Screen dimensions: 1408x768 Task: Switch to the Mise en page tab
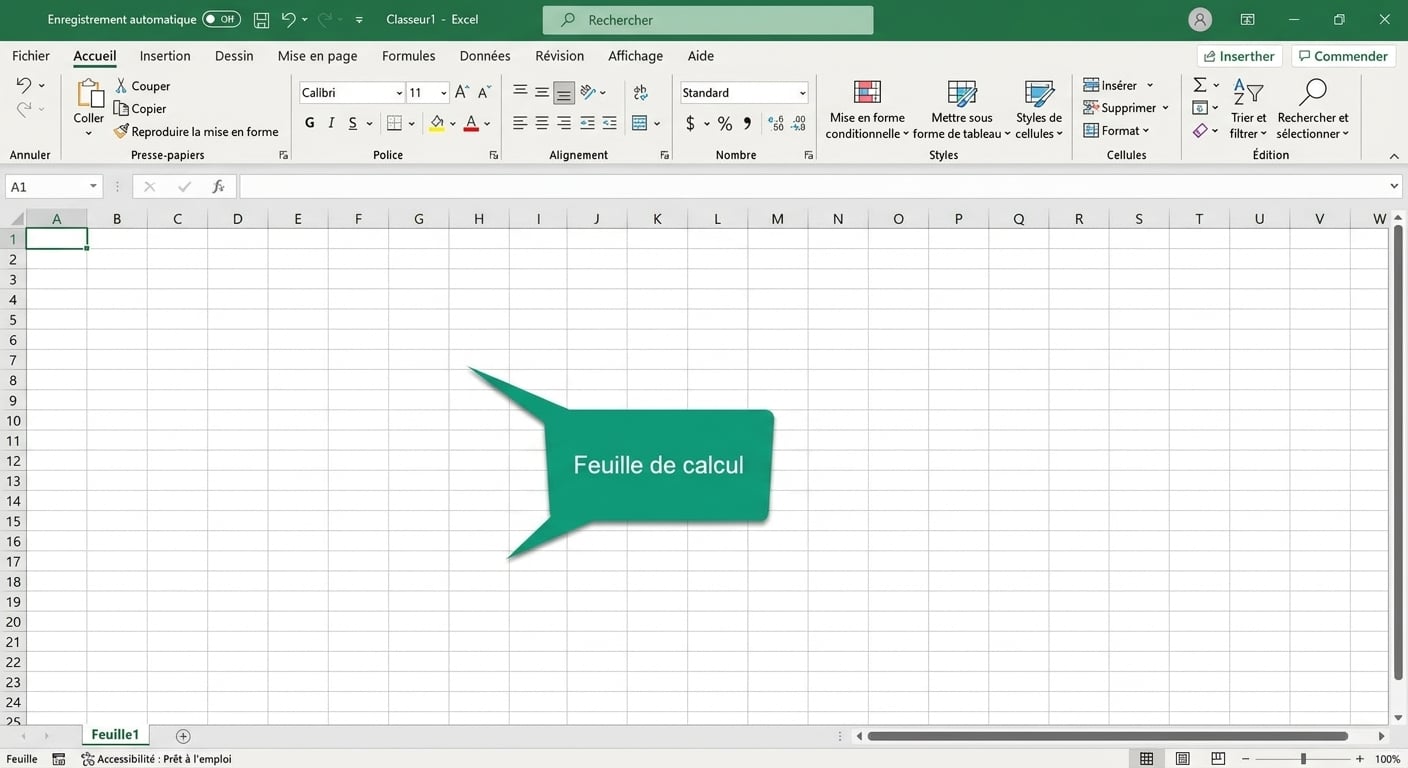[x=317, y=56]
